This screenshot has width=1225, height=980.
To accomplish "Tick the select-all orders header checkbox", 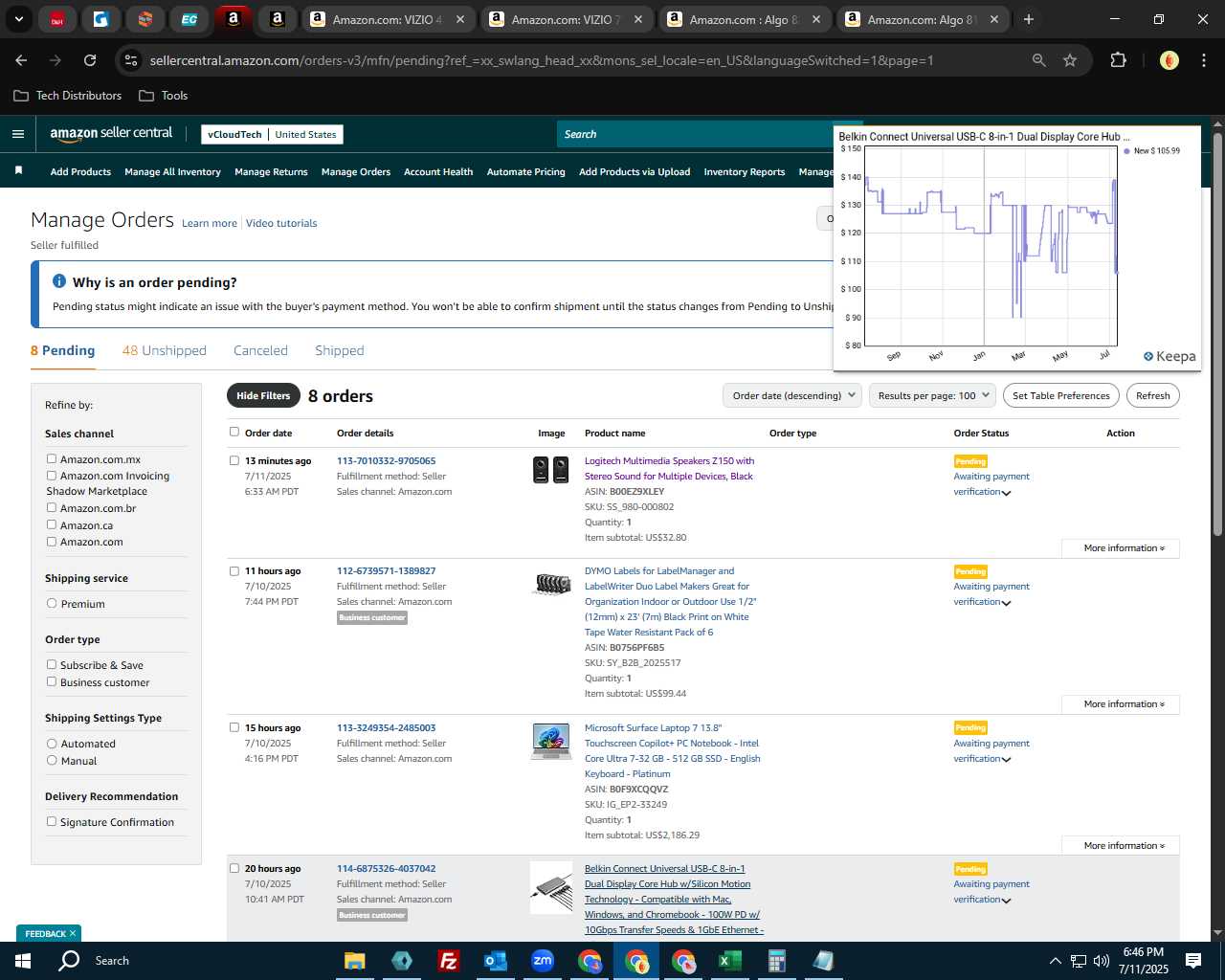I will click(x=234, y=432).
